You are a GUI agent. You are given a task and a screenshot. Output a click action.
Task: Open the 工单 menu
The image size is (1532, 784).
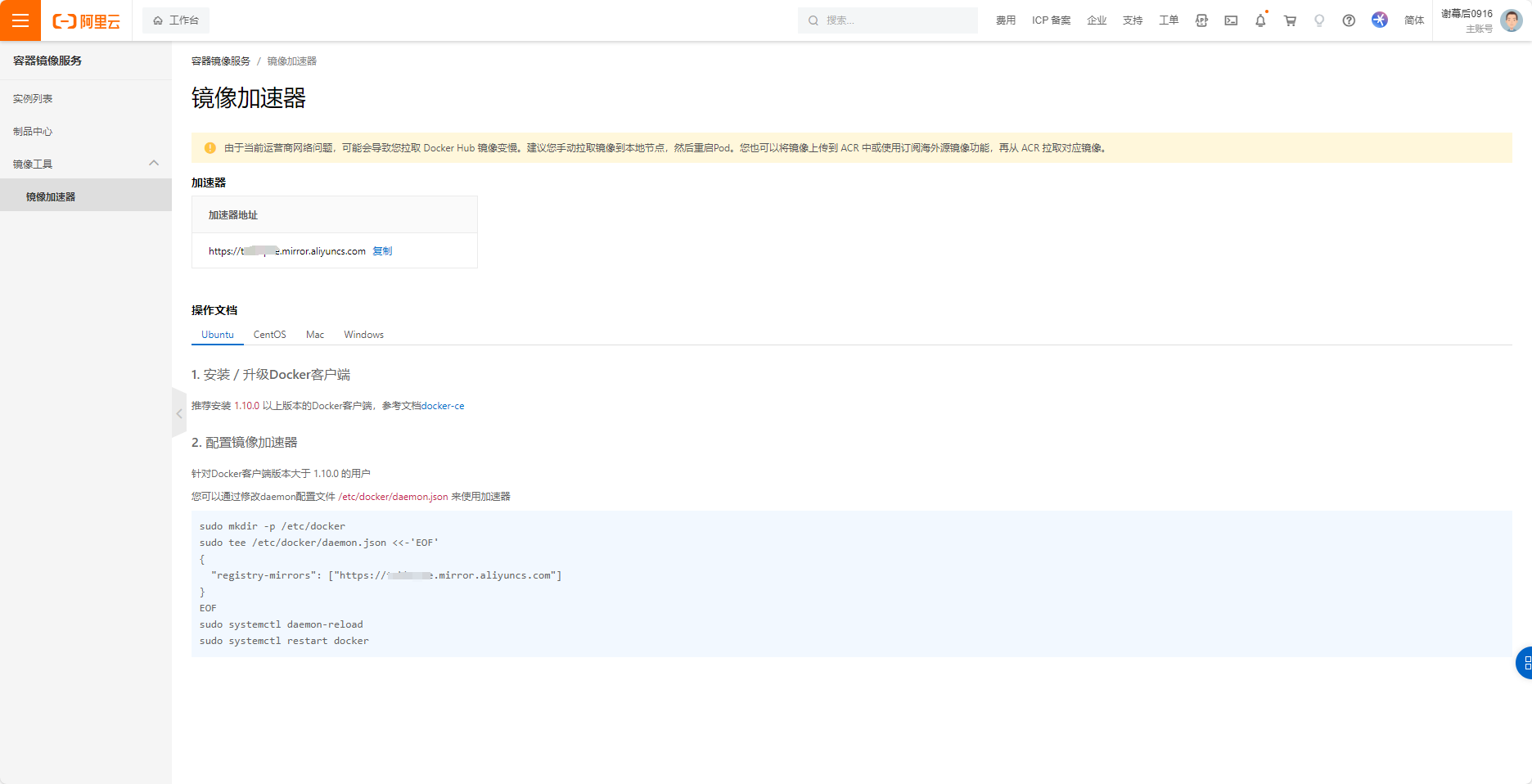[1169, 20]
